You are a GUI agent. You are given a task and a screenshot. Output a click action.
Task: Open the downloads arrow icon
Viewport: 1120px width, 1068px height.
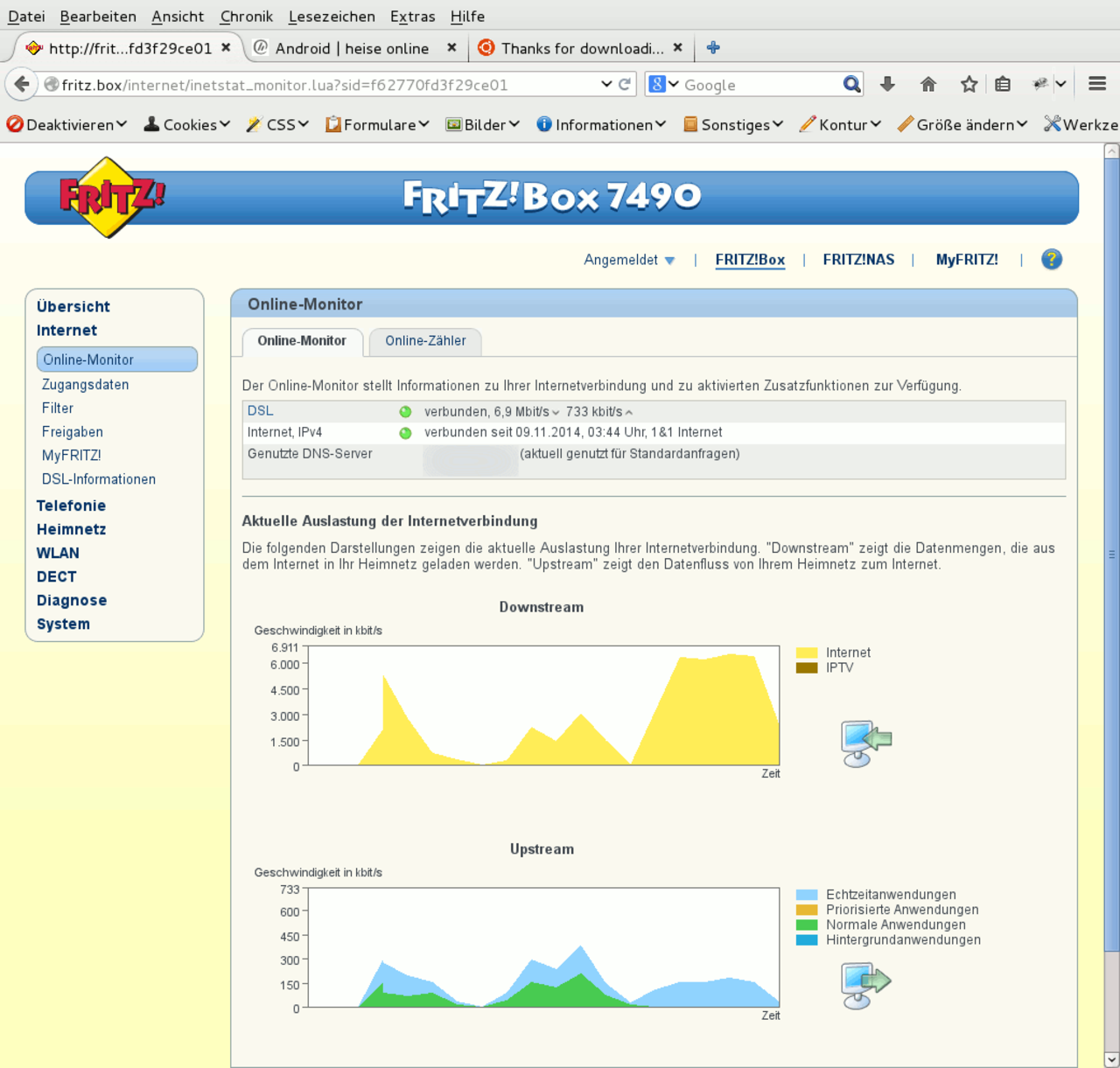[887, 84]
